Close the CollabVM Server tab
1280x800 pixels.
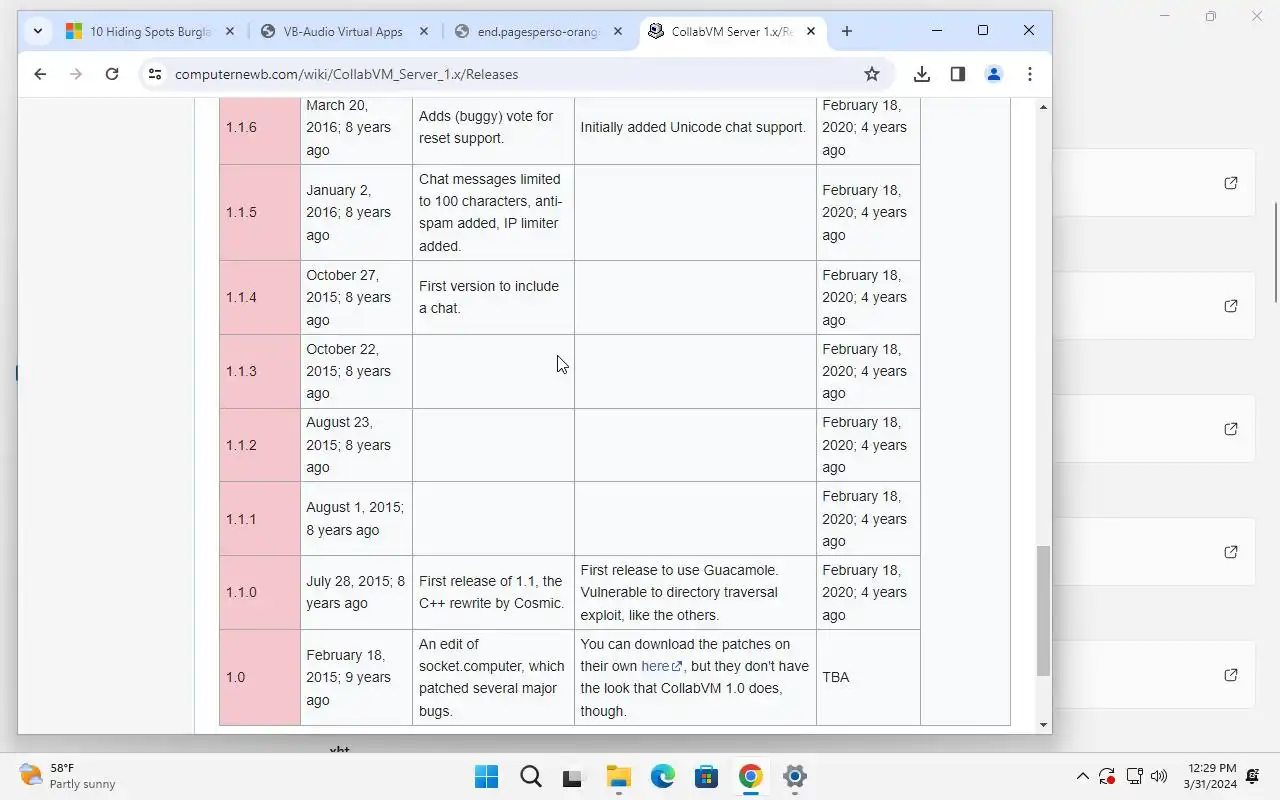[811, 31]
